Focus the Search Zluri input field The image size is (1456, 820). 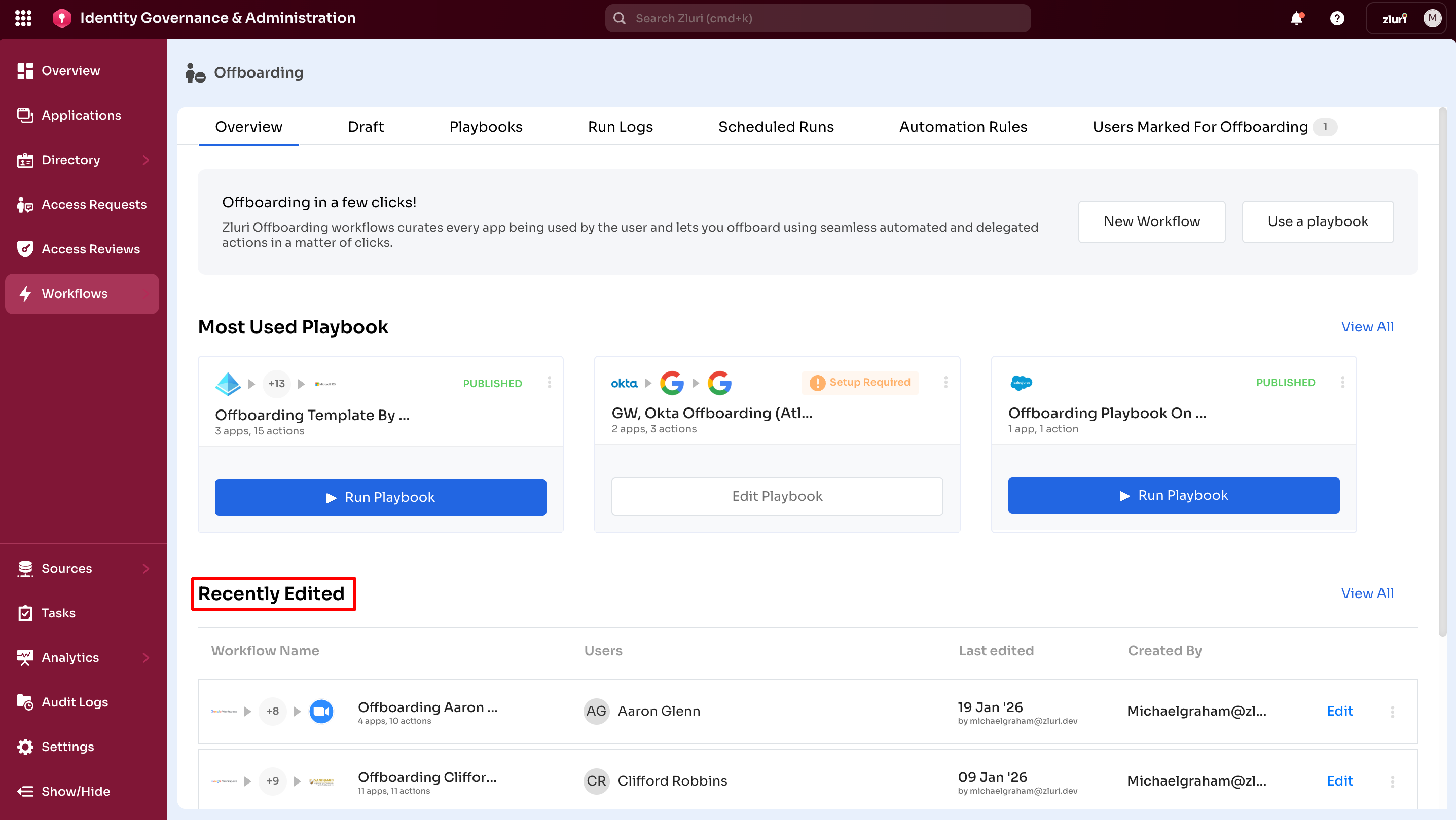tap(818, 18)
